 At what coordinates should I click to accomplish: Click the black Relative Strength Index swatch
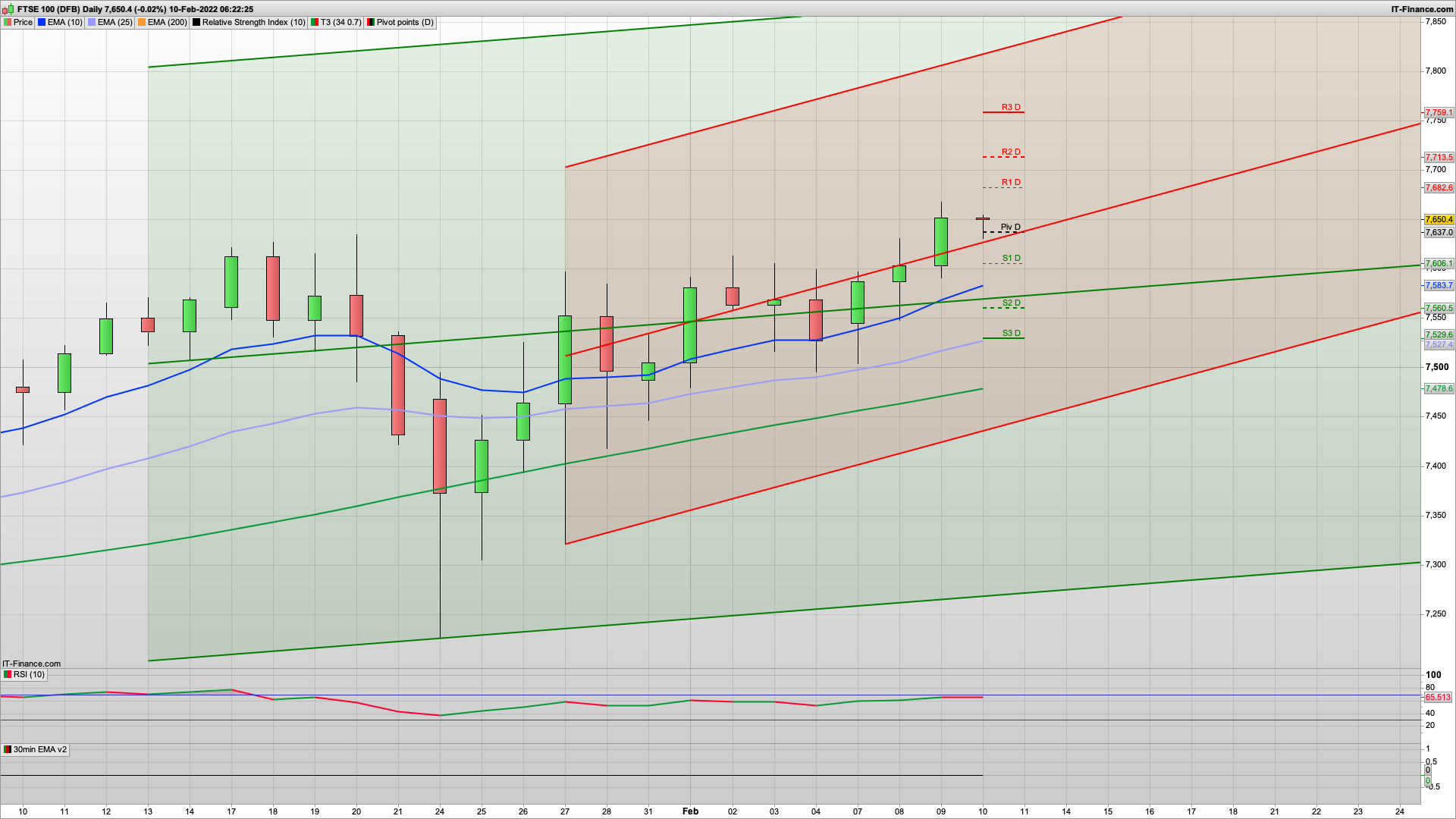click(196, 22)
